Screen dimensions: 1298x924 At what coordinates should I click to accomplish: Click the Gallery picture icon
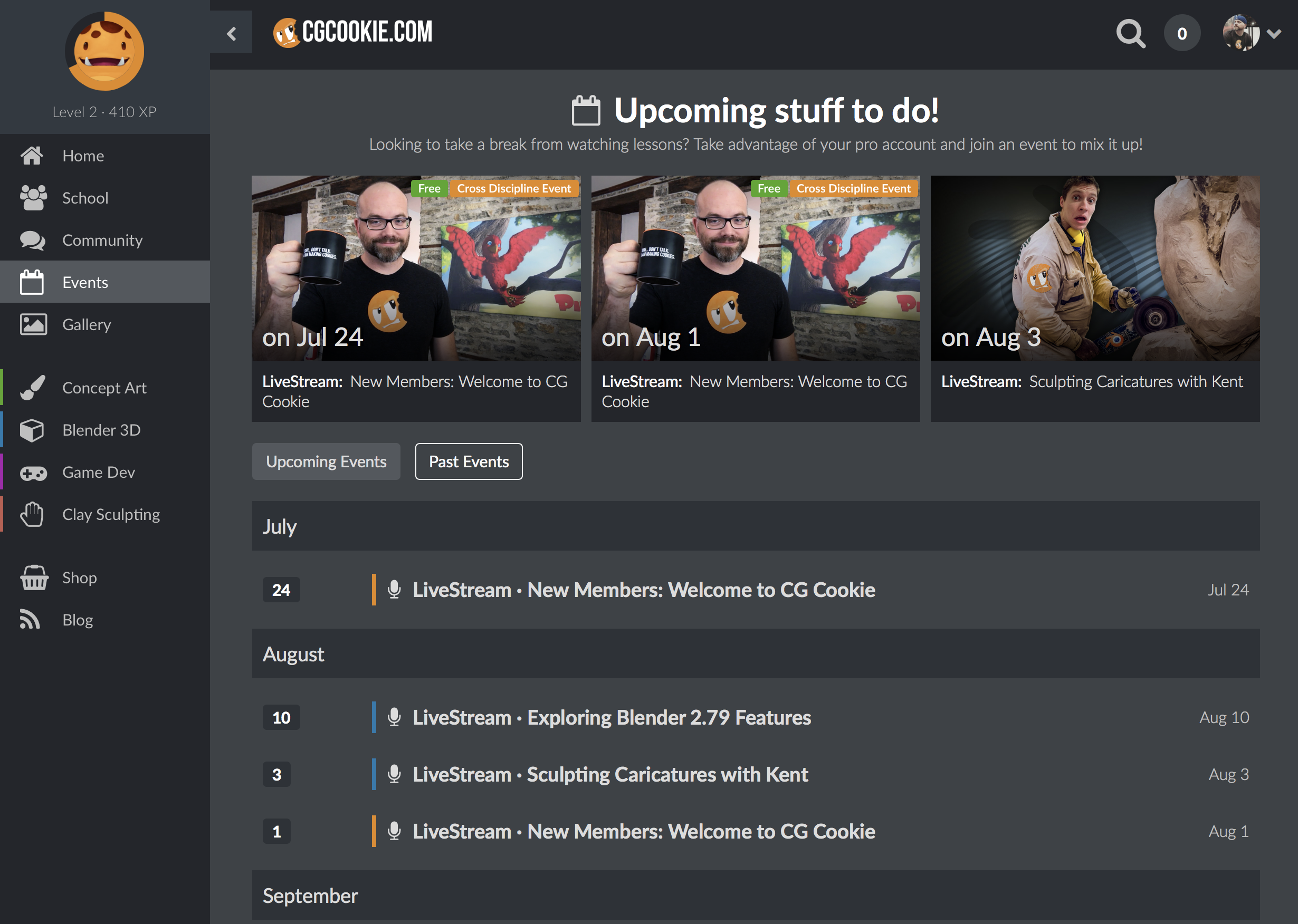click(x=33, y=324)
